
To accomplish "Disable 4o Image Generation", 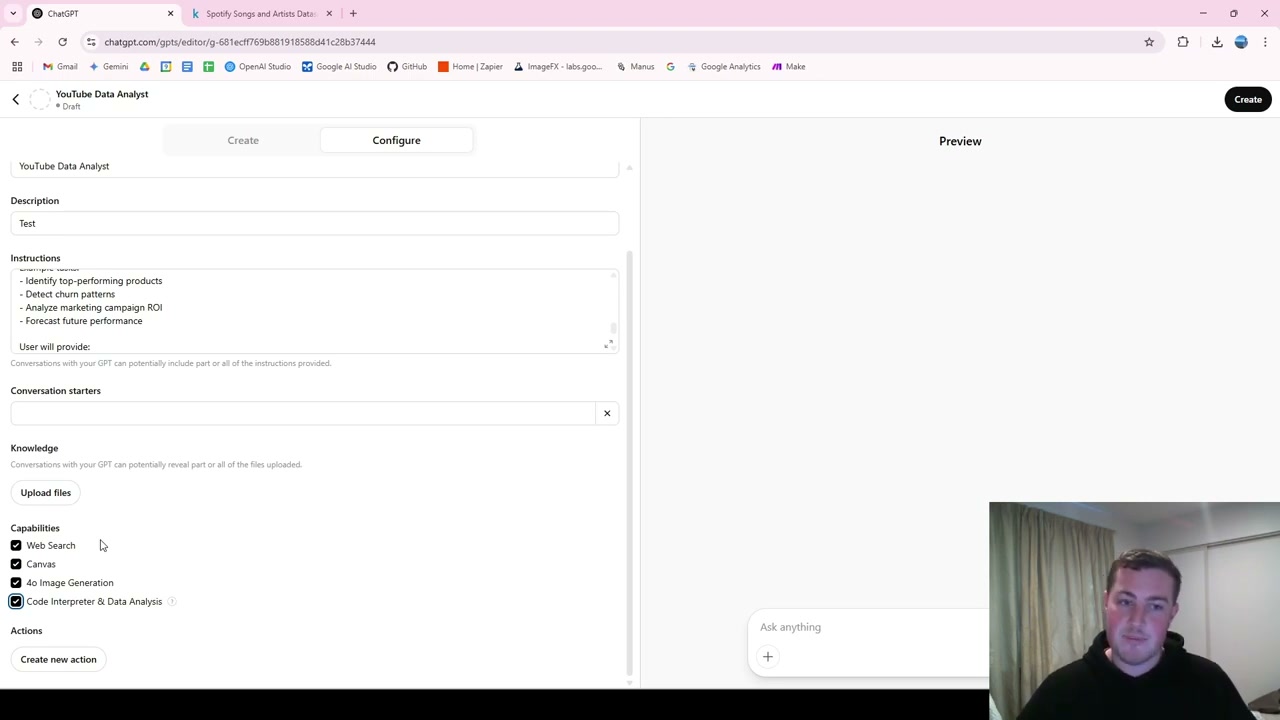I will click(x=16, y=583).
